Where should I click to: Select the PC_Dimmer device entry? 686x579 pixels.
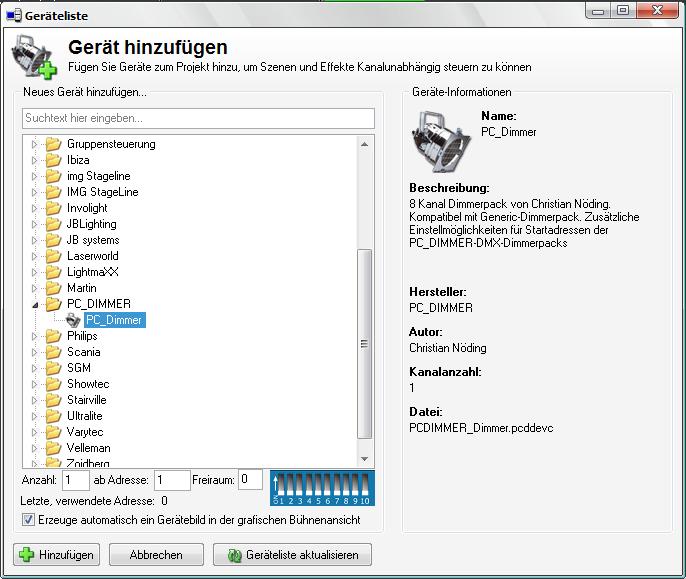click(x=113, y=320)
